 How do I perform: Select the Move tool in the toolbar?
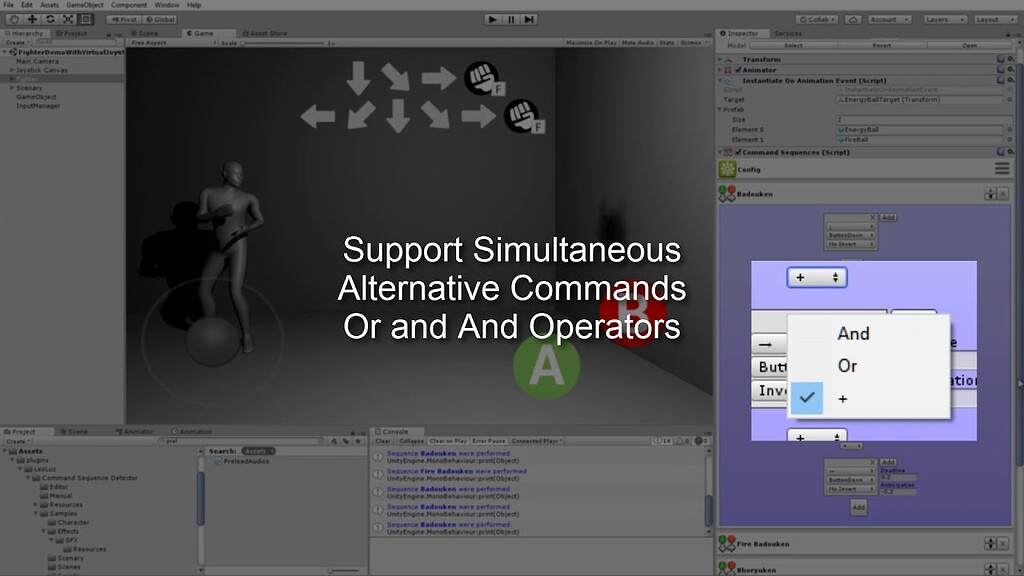31,18
